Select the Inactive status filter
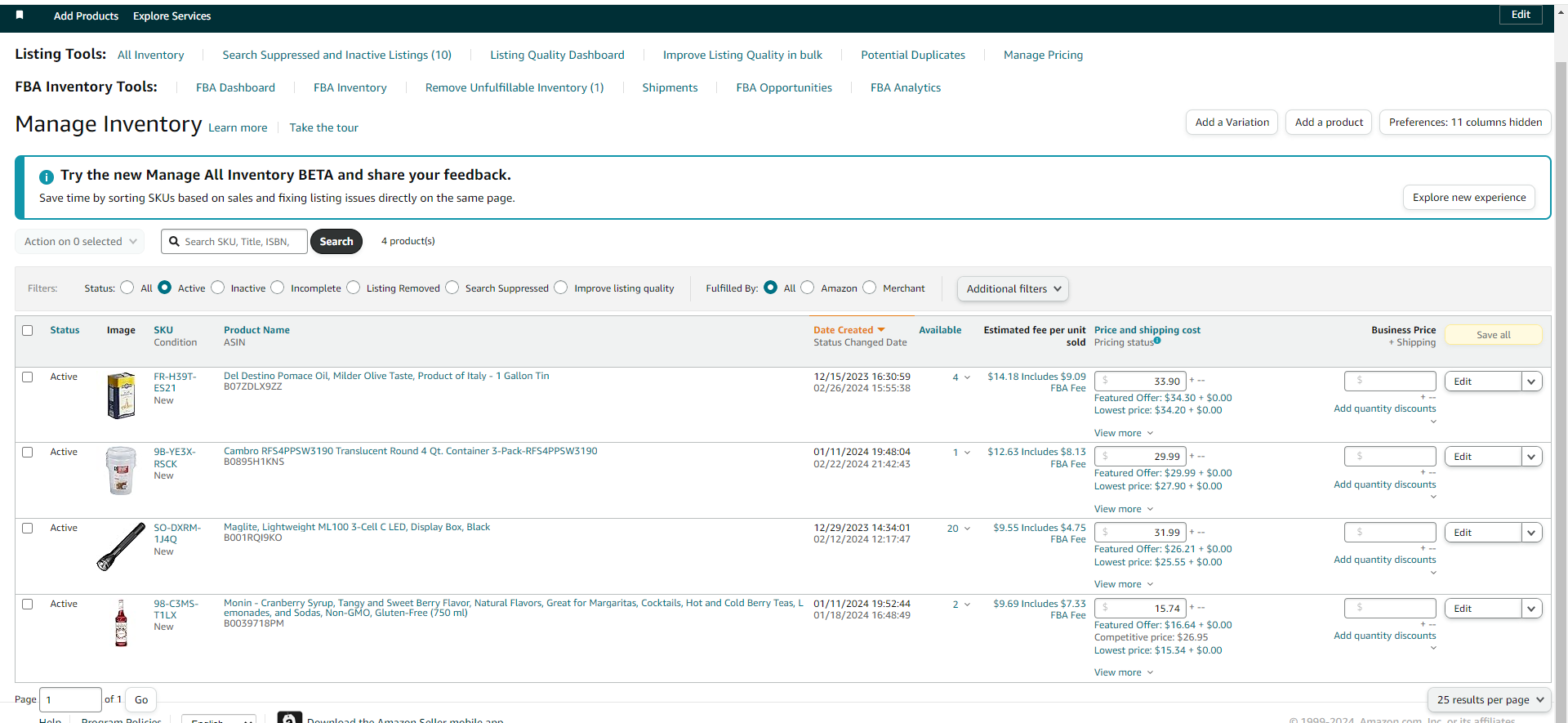This screenshot has height=723, width=1568. point(218,288)
